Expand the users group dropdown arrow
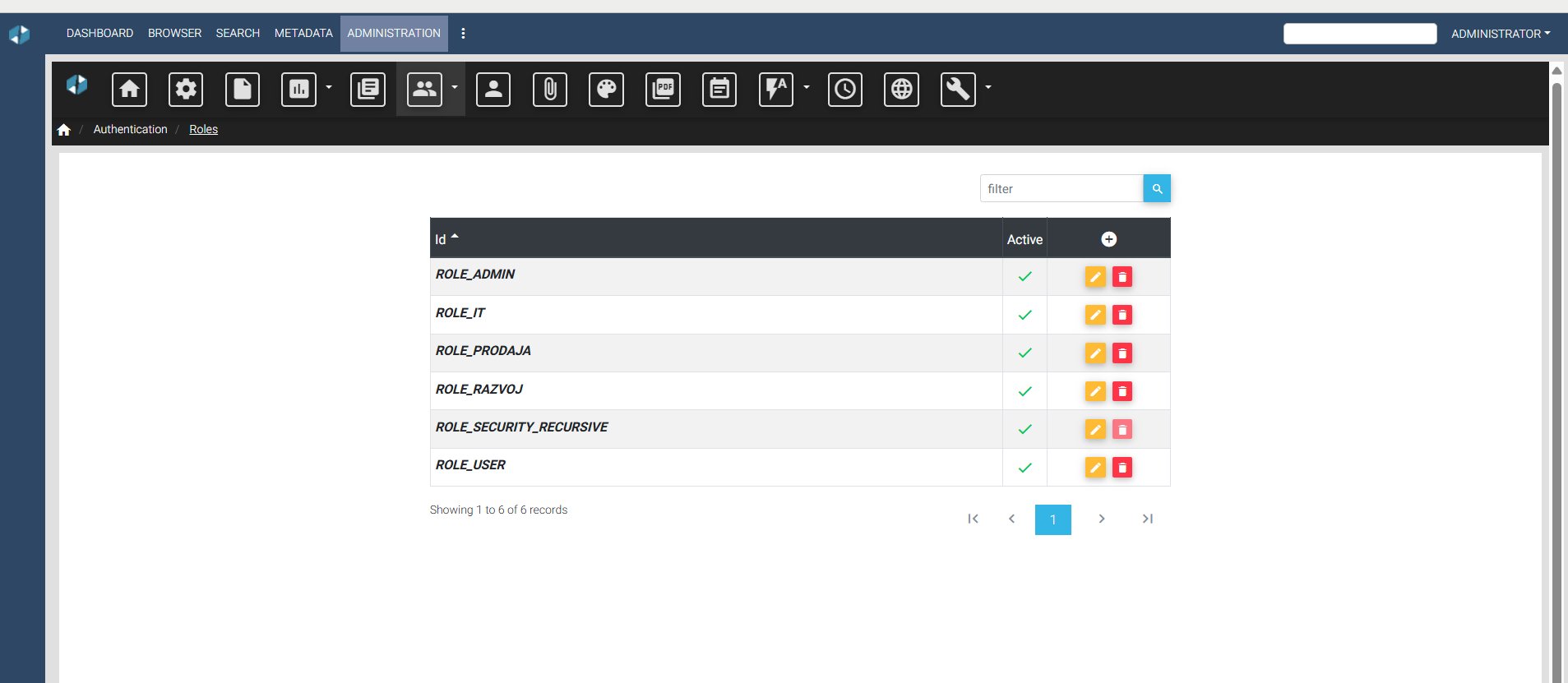This screenshot has height=683, width=1568. click(x=455, y=87)
